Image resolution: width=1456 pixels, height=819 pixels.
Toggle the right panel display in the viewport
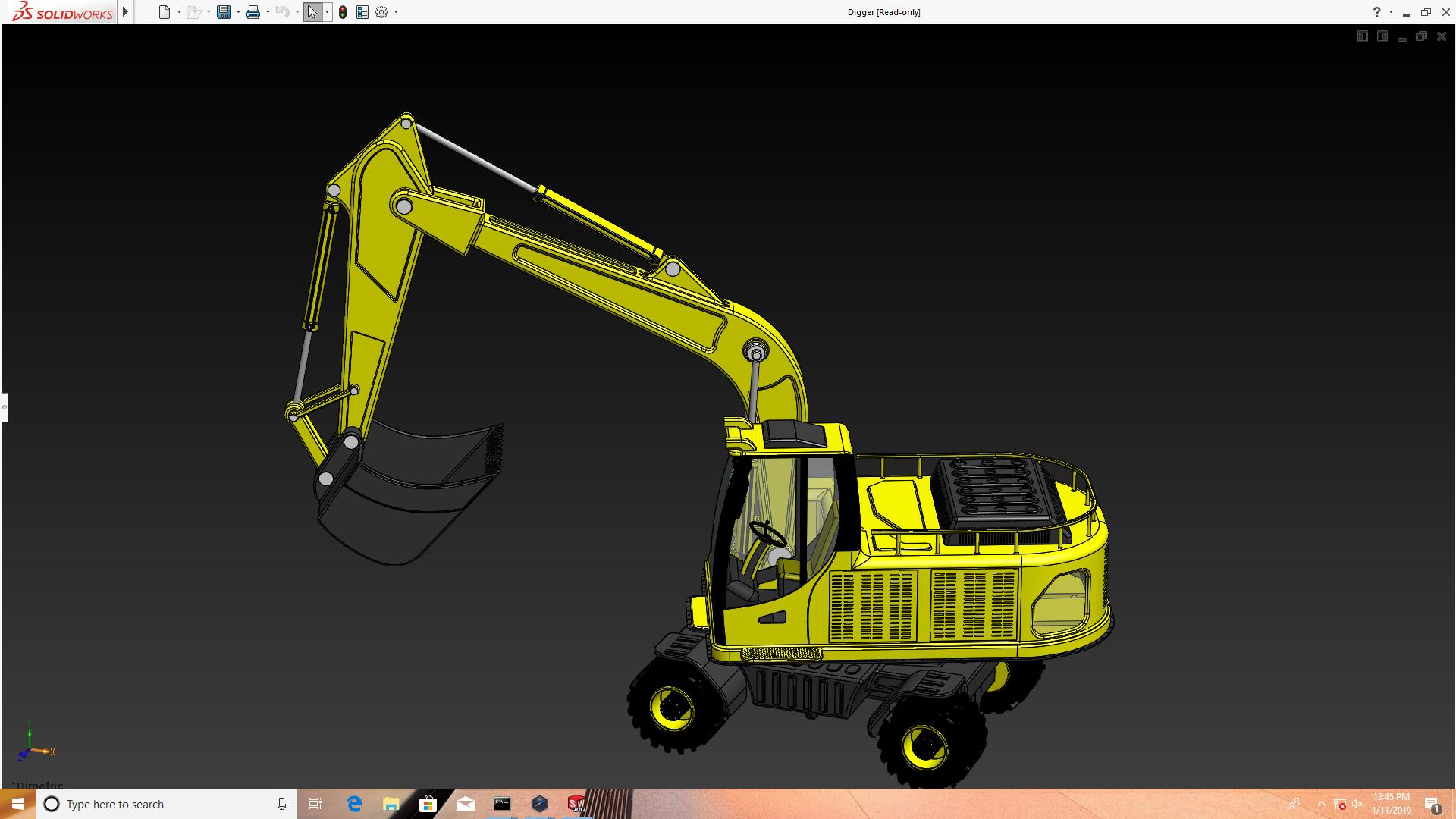click(x=1382, y=36)
